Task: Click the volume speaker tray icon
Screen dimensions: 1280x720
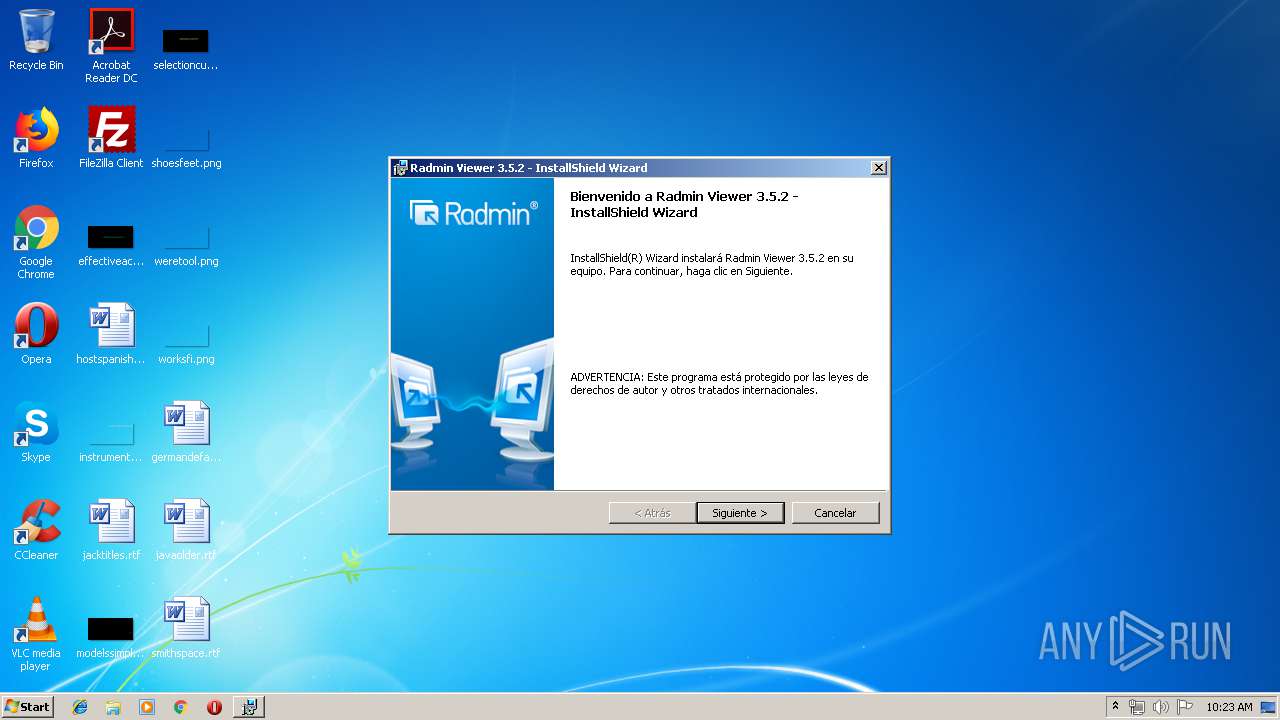Action: click(1161, 707)
